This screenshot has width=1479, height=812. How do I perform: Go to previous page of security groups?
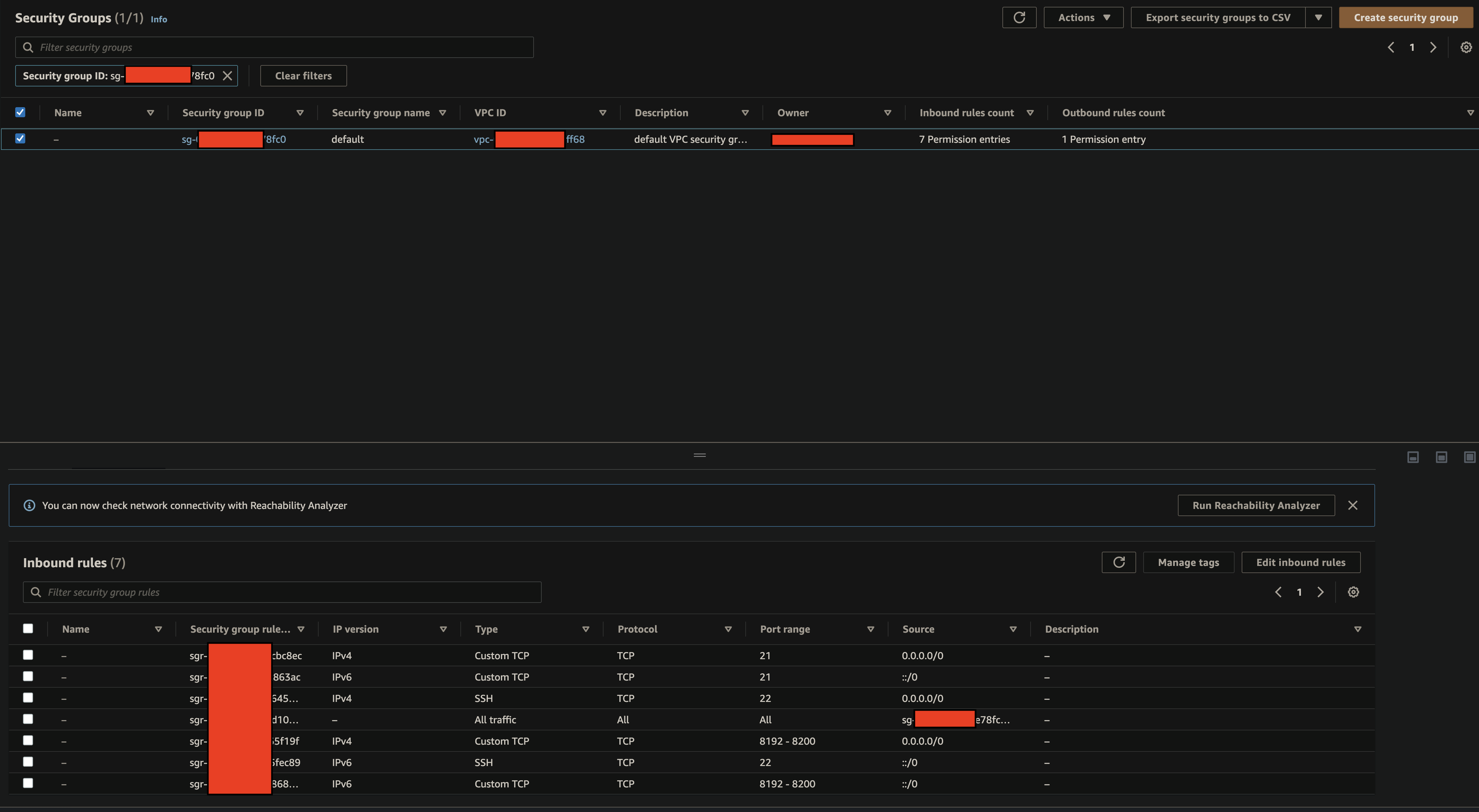1391,47
